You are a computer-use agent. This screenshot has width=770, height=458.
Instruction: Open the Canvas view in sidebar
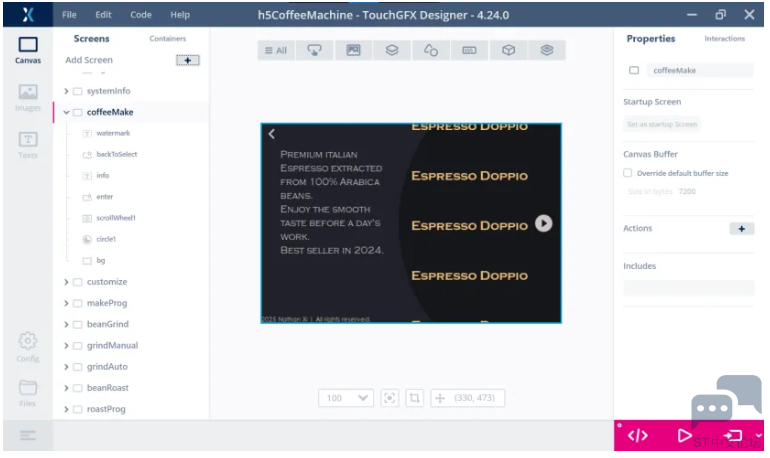pyautogui.click(x=28, y=51)
